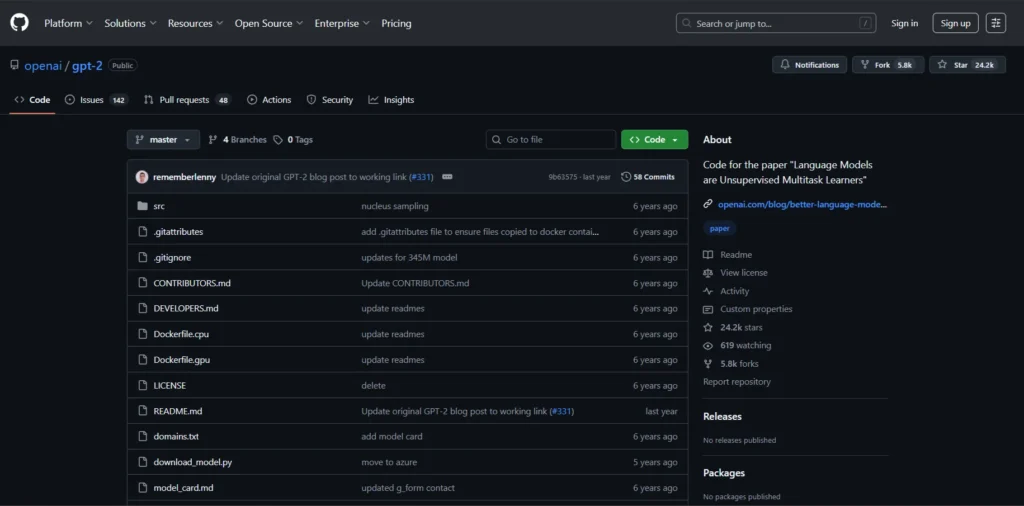Expand commit message ellipsis button

pos(447,177)
